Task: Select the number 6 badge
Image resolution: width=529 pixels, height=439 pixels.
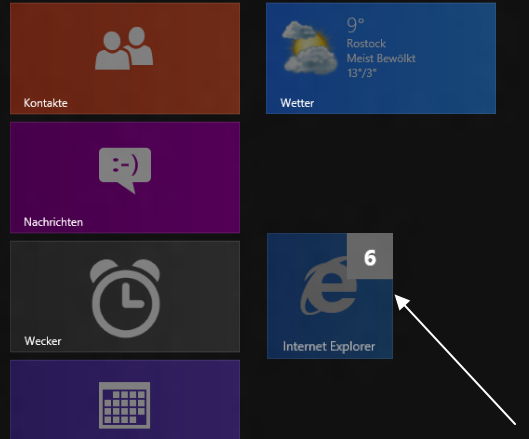Action: coord(370,256)
